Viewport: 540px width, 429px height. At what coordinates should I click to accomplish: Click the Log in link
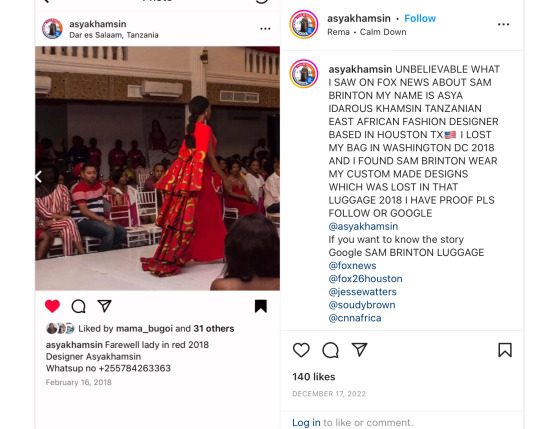point(306,422)
